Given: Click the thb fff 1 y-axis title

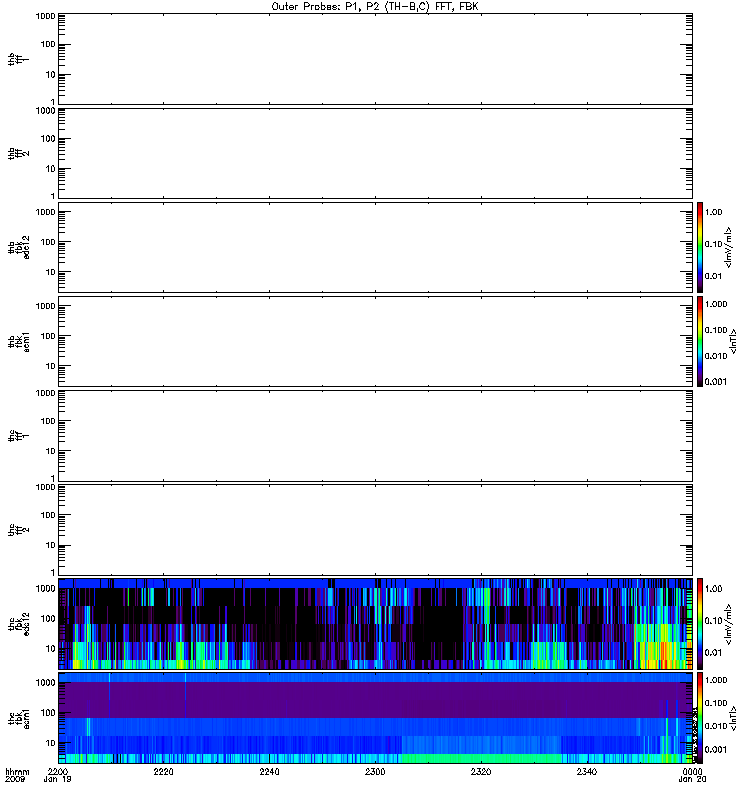Looking at the screenshot, I should coord(18,59).
